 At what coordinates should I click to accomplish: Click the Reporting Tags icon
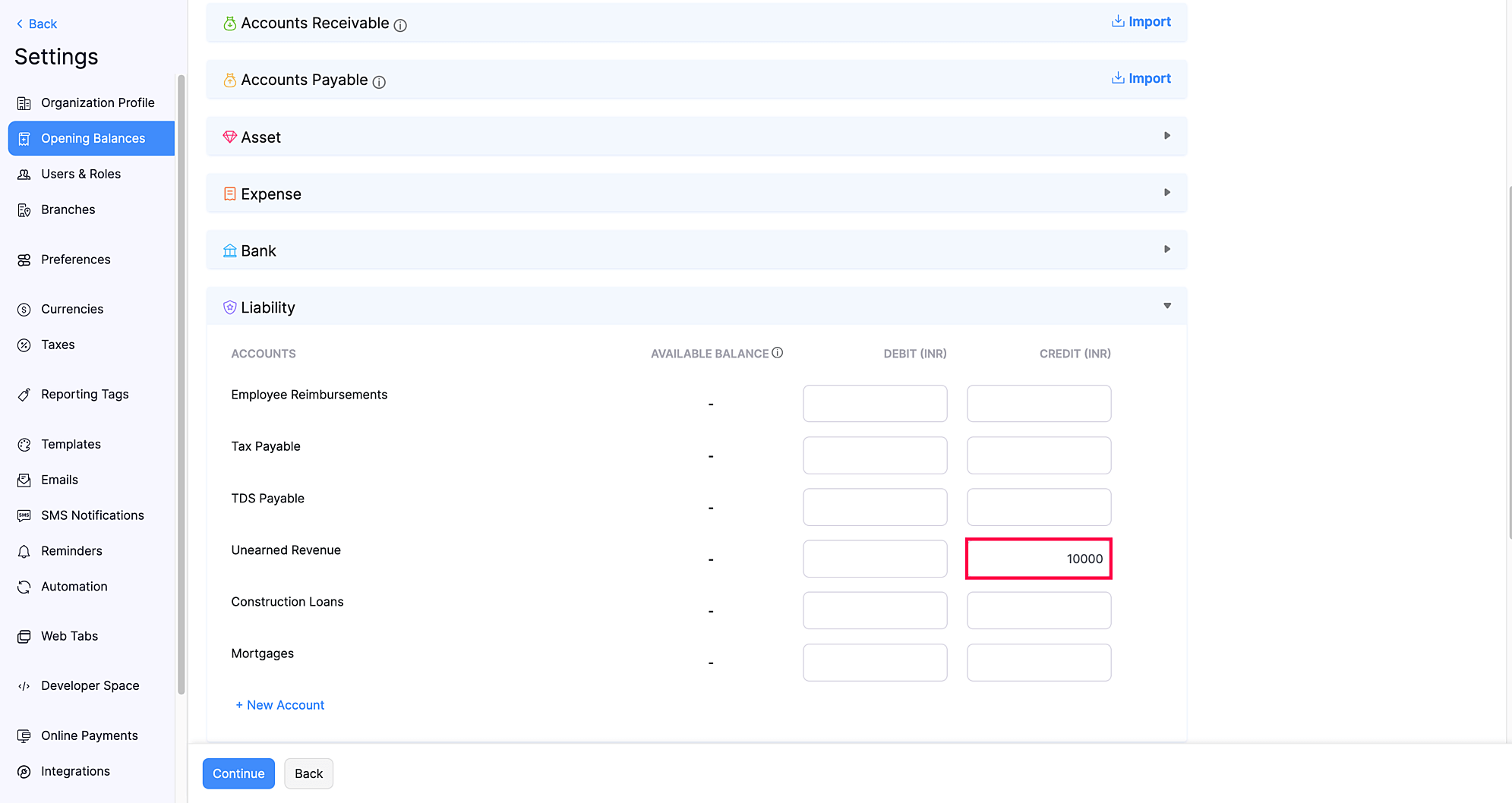[x=24, y=394]
